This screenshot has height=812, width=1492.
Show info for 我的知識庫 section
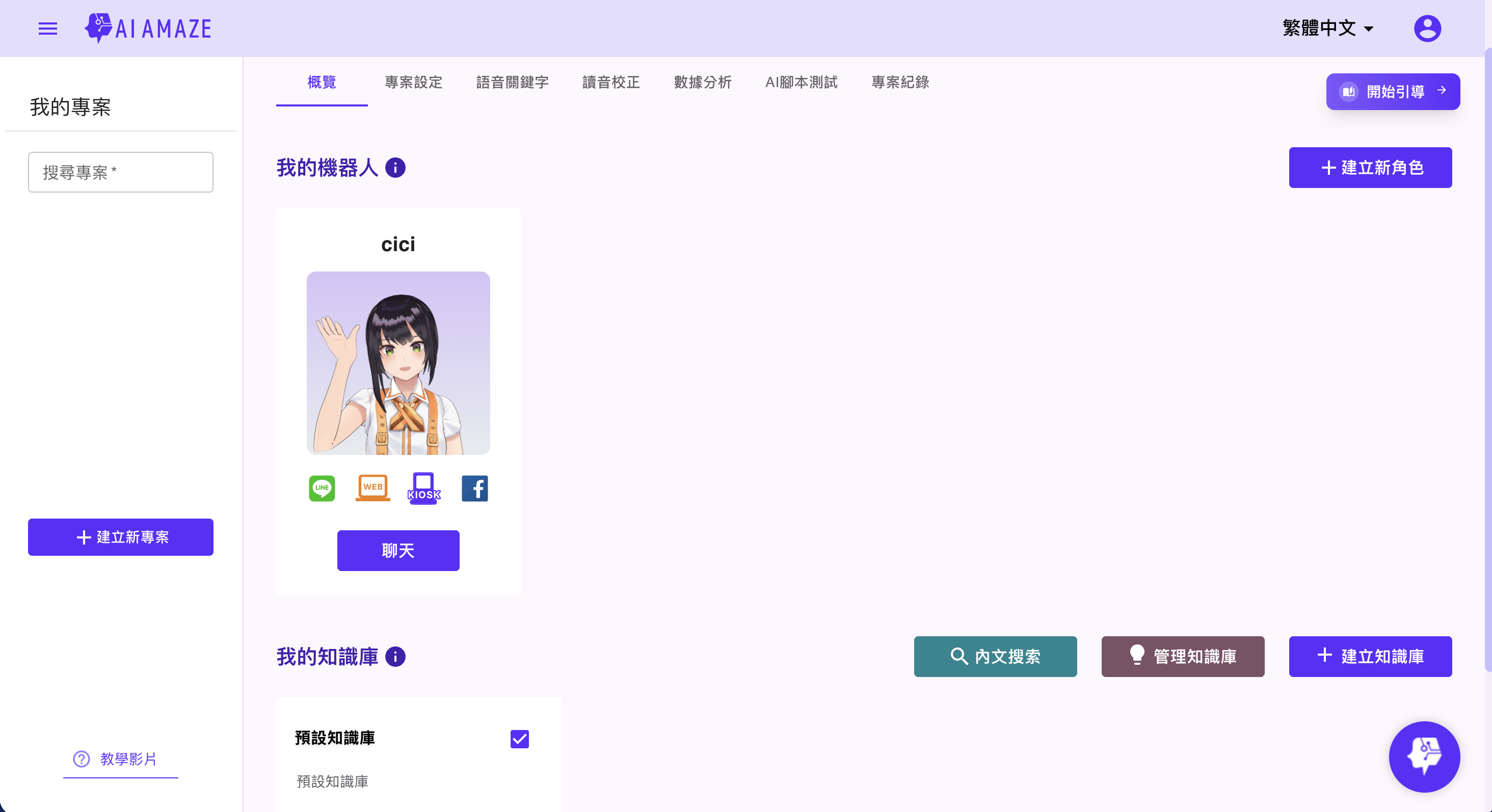click(395, 657)
